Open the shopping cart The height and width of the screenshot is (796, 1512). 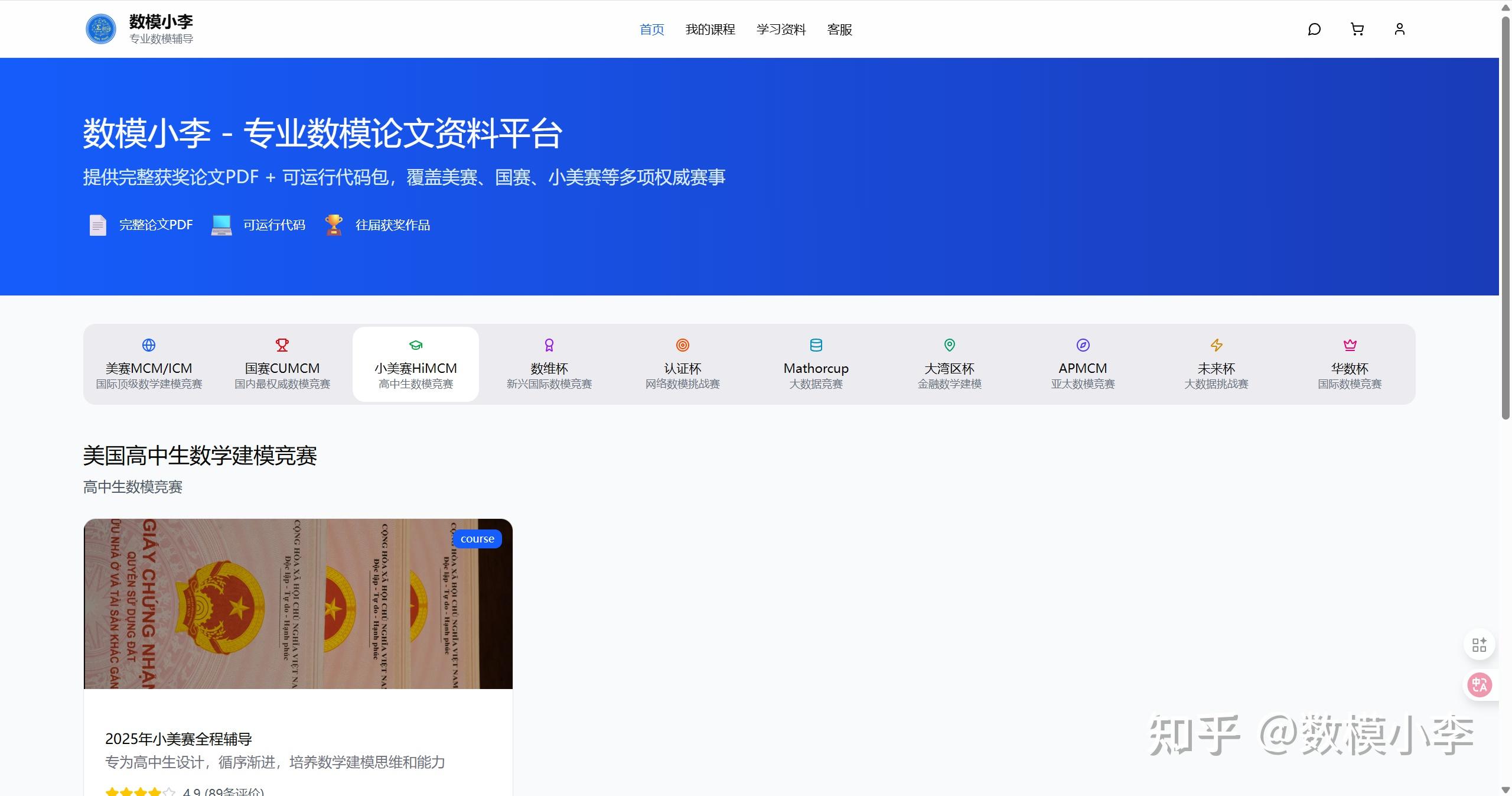pos(1357,28)
